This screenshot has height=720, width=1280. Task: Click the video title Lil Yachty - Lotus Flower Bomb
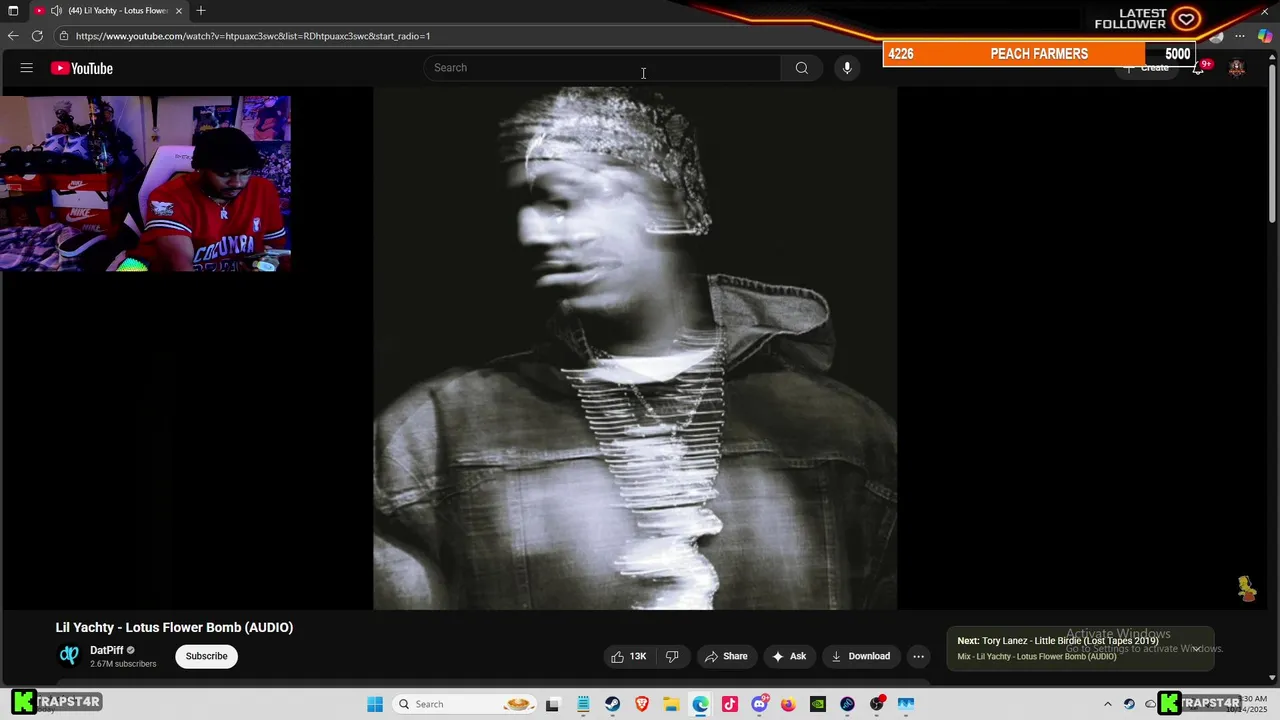(x=174, y=627)
